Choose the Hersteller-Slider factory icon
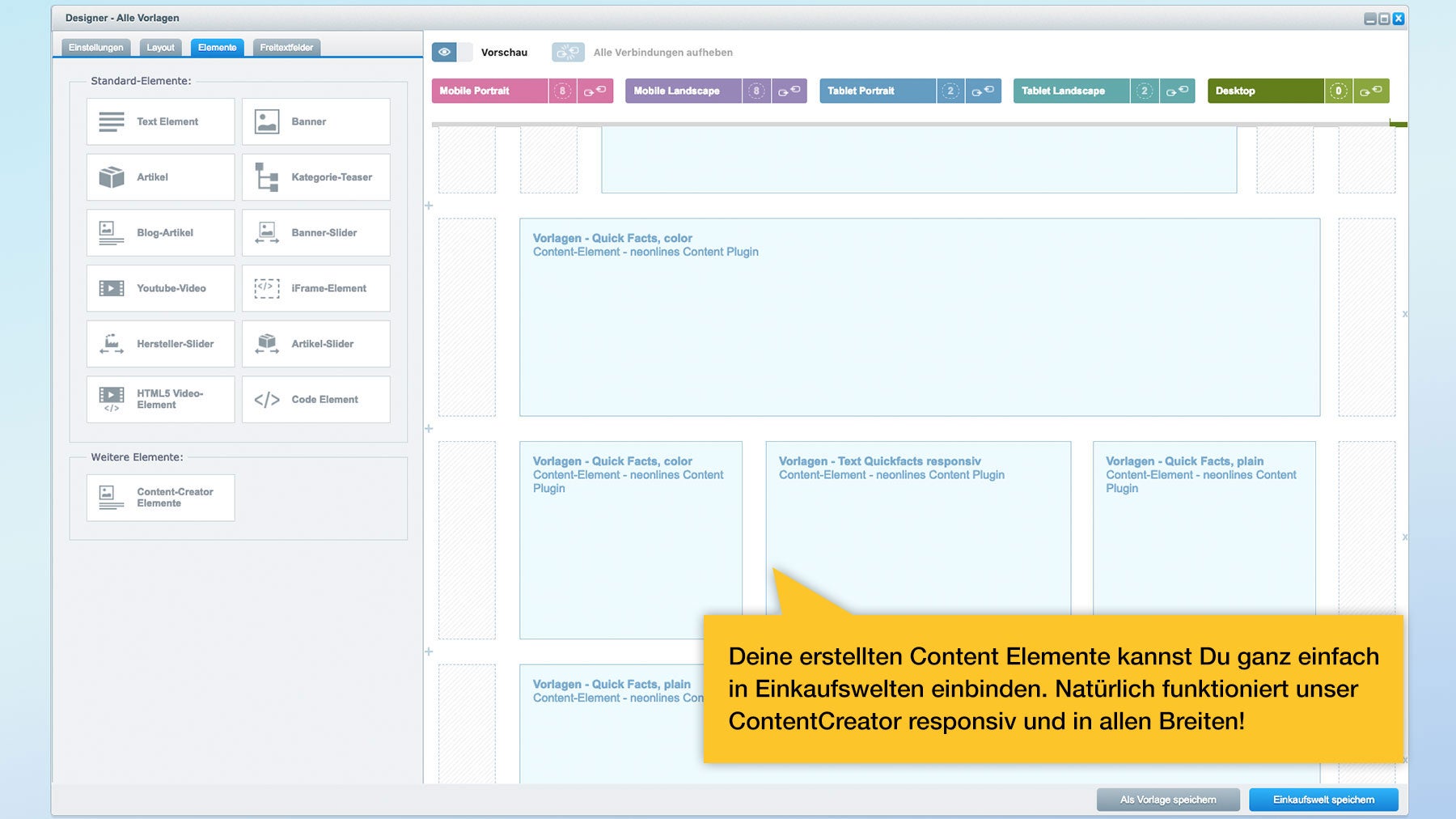Viewport: 1456px width, 819px height. [x=112, y=344]
